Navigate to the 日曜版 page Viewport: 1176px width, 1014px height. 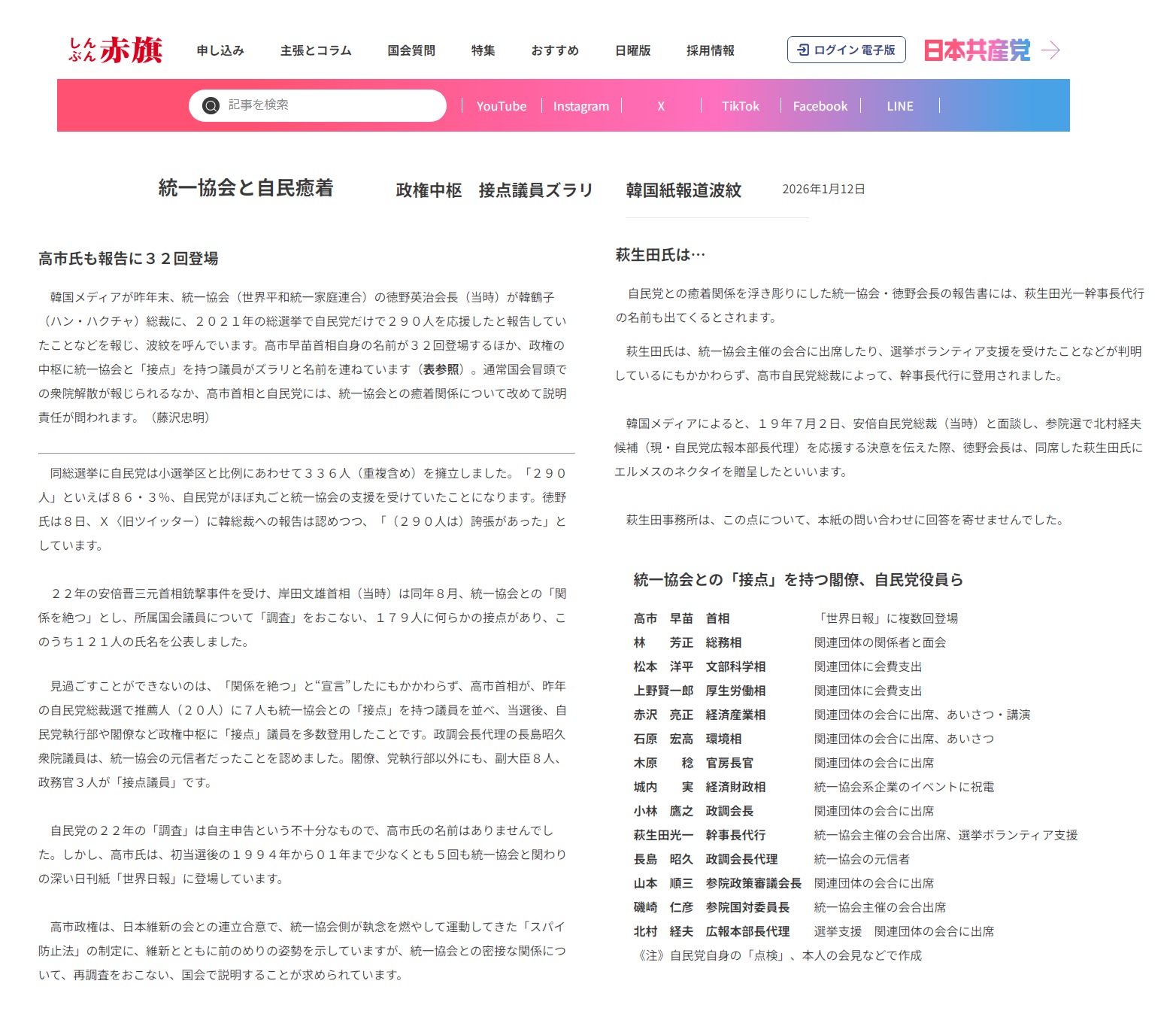pos(632,50)
